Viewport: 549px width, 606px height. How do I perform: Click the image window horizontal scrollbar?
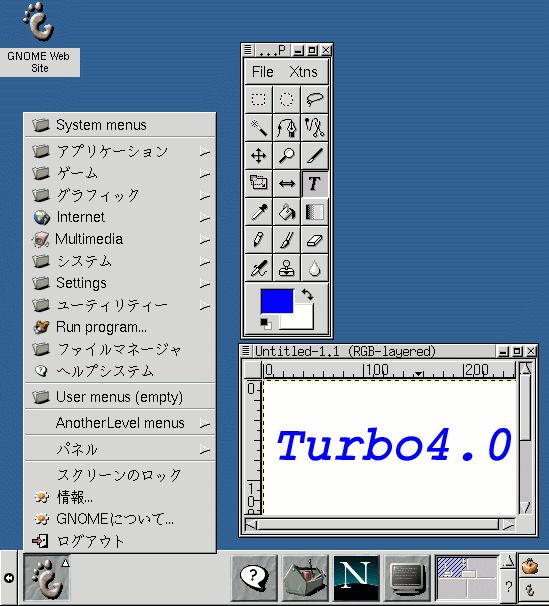coord(378,525)
